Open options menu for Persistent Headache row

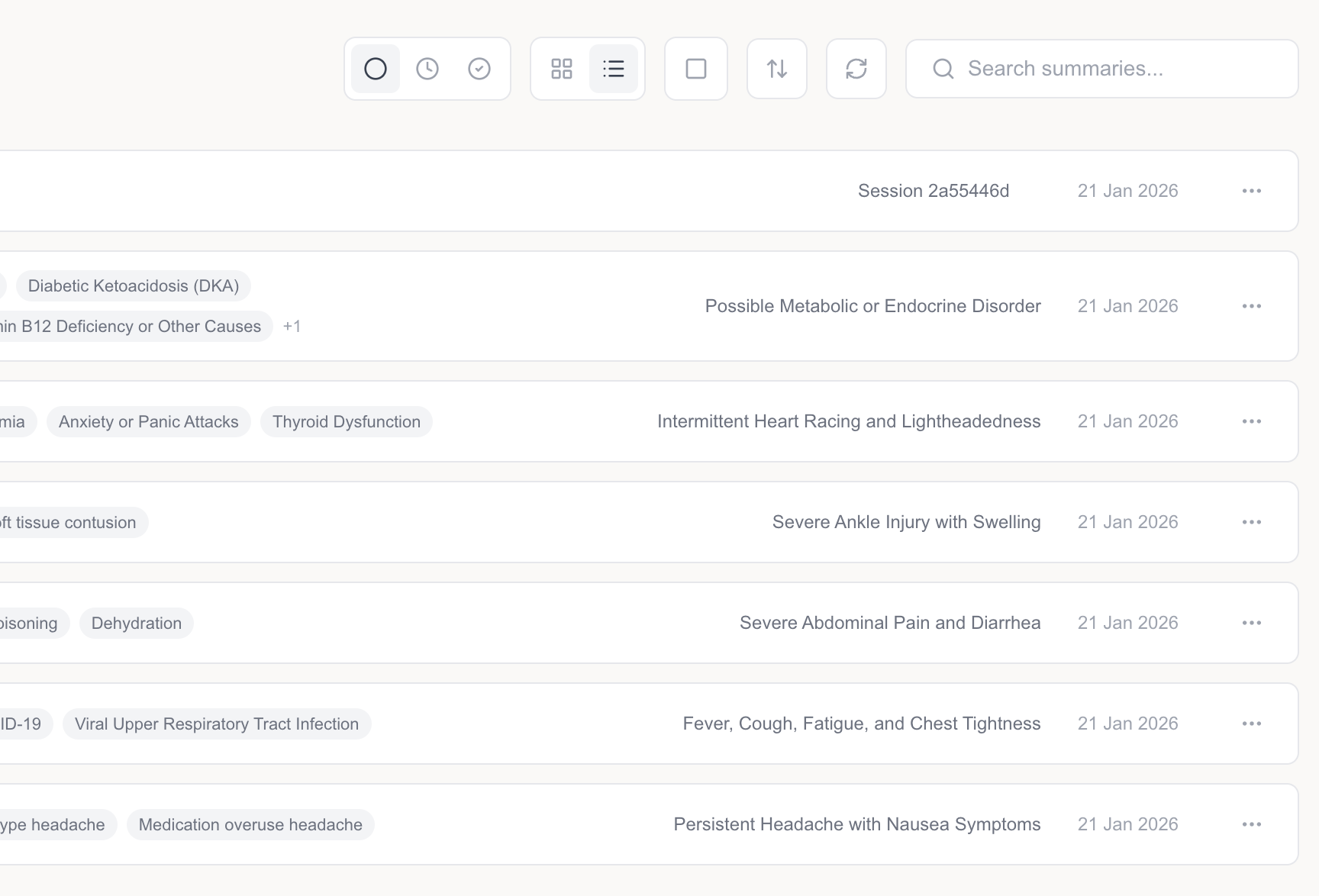point(1251,824)
